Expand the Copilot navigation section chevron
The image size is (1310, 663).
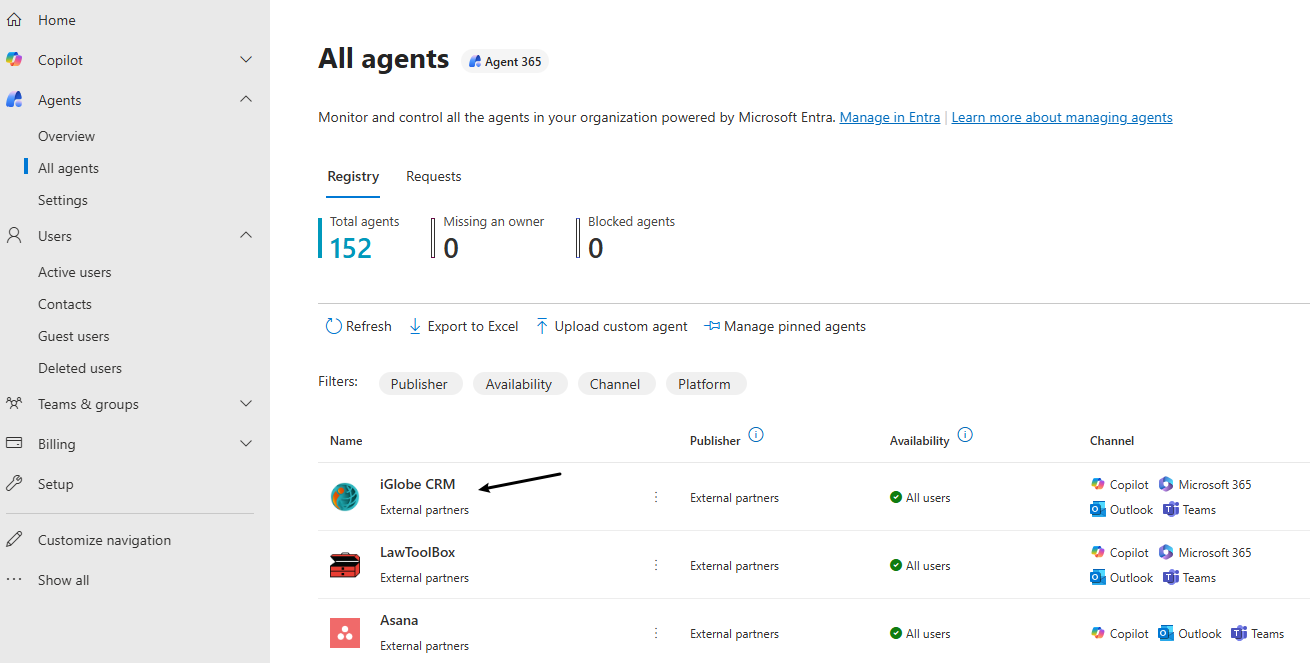click(x=246, y=60)
